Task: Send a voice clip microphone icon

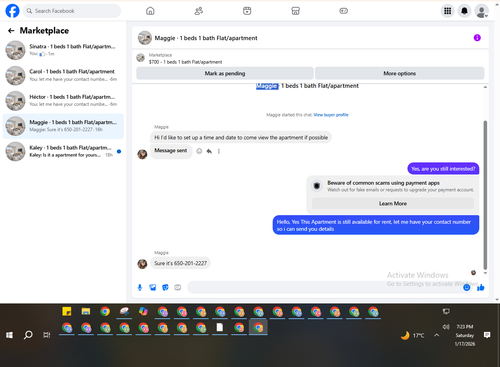Action: coord(140,287)
